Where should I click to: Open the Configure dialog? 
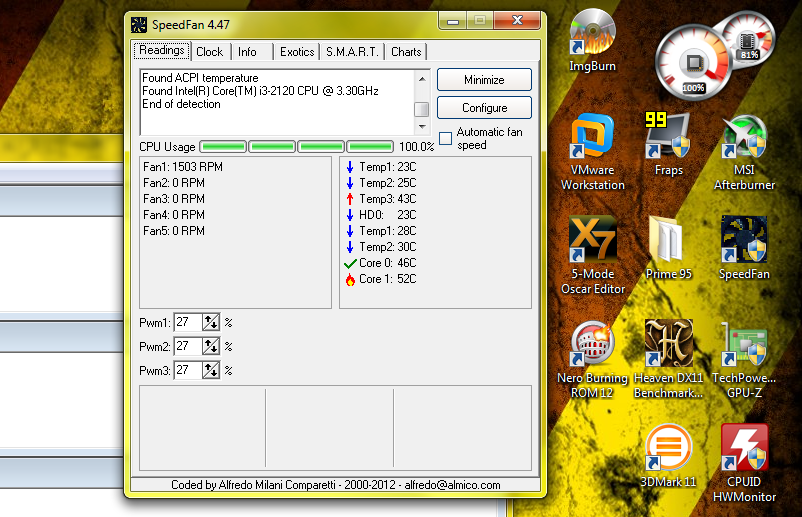pyautogui.click(x=484, y=108)
